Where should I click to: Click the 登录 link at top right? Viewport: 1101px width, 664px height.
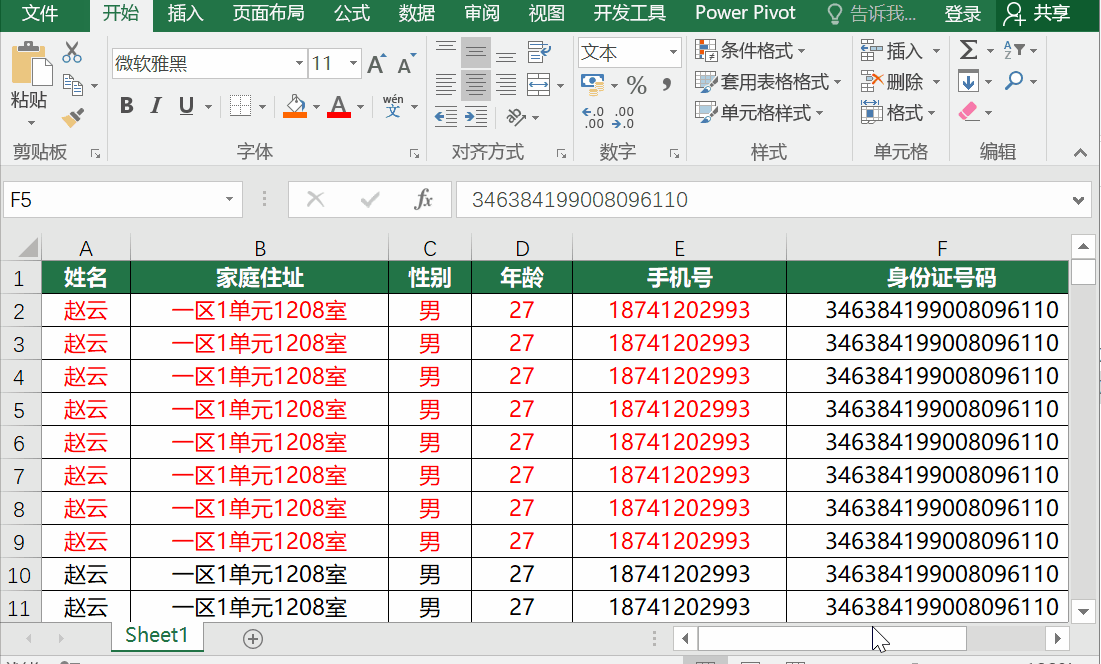click(x=962, y=14)
